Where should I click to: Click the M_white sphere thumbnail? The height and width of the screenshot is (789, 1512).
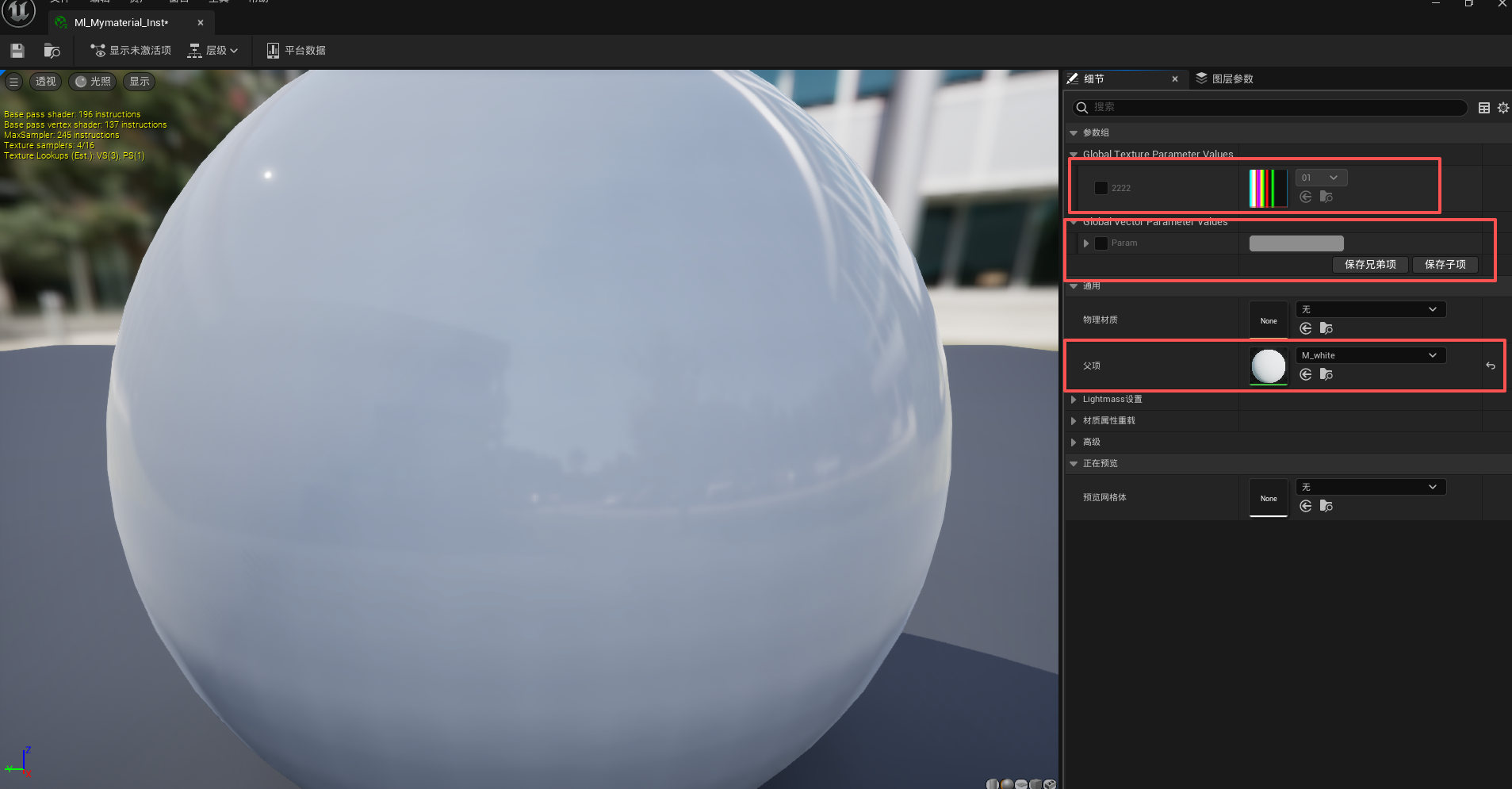point(1269,366)
